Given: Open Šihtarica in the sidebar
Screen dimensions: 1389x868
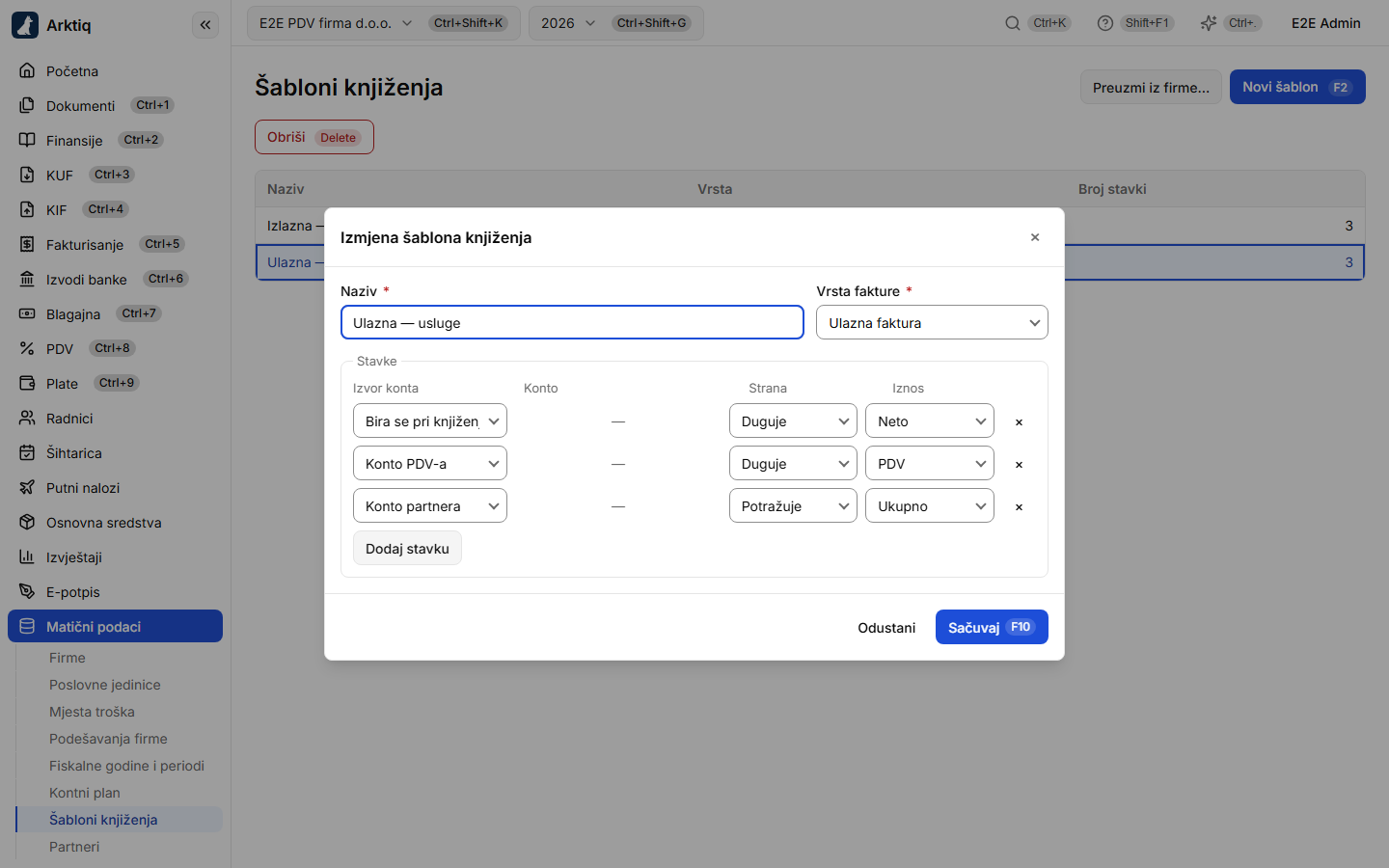Looking at the screenshot, I should click(x=115, y=452).
